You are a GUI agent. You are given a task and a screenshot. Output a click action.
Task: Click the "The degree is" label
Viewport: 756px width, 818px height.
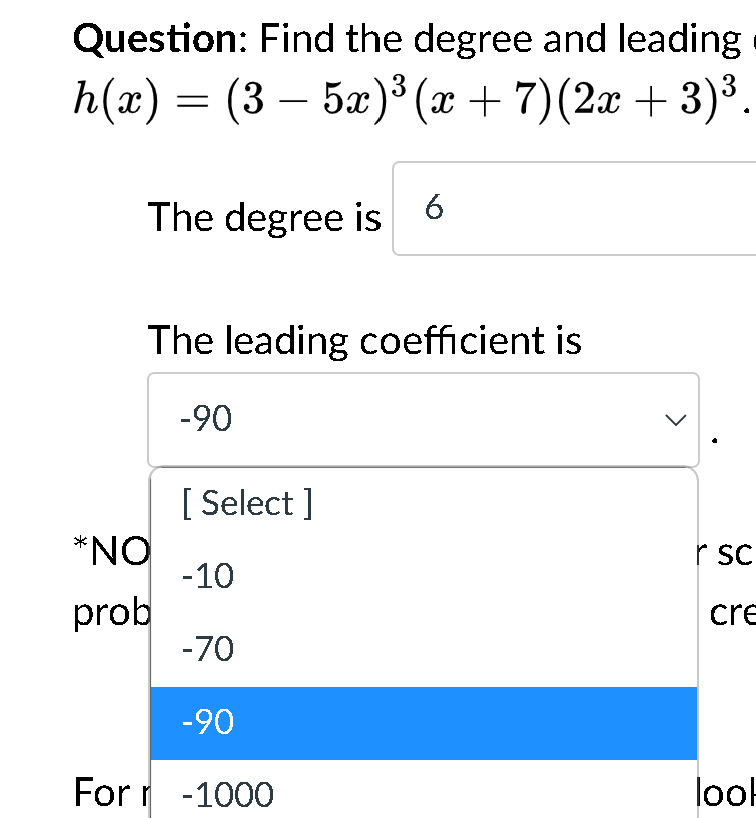(x=264, y=217)
